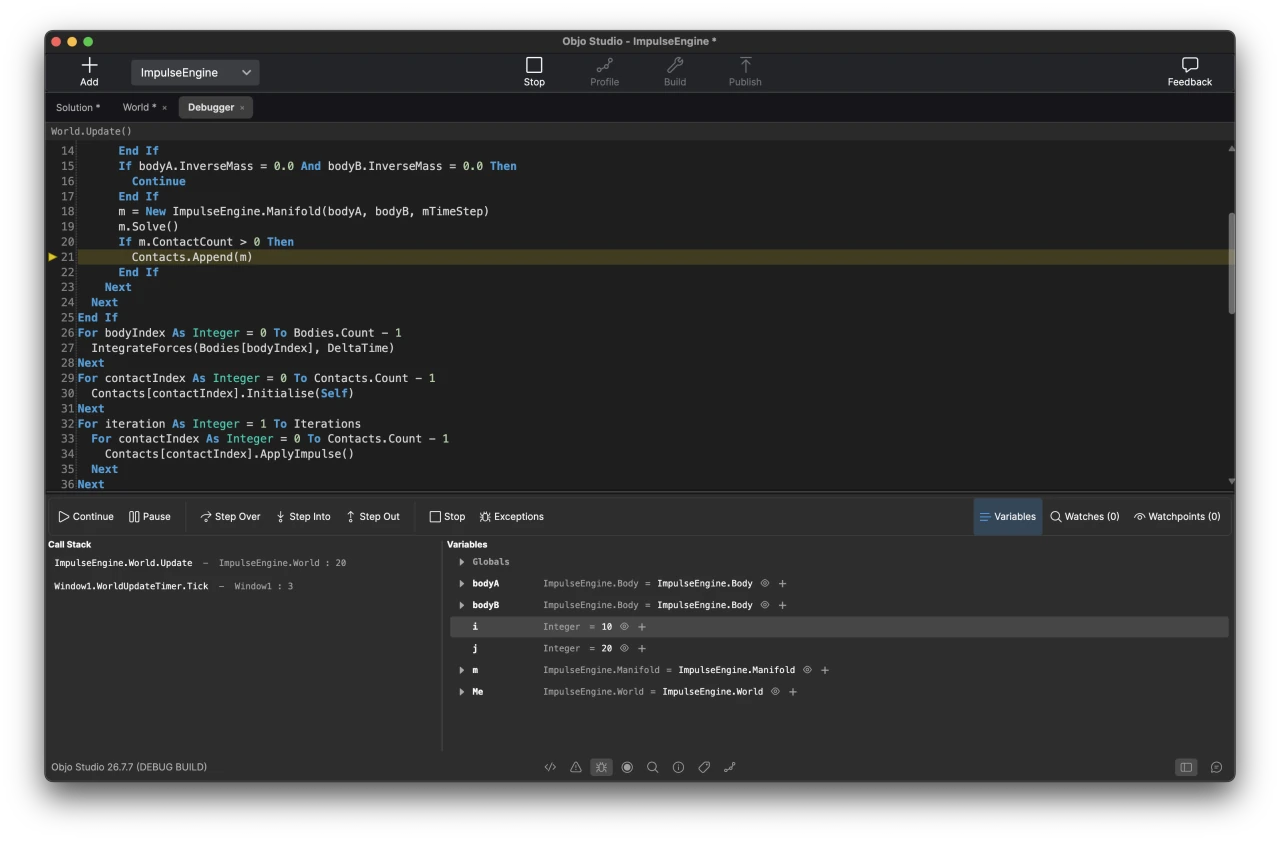Expand the Me World variable
This screenshot has width=1280, height=841.
[462, 692]
